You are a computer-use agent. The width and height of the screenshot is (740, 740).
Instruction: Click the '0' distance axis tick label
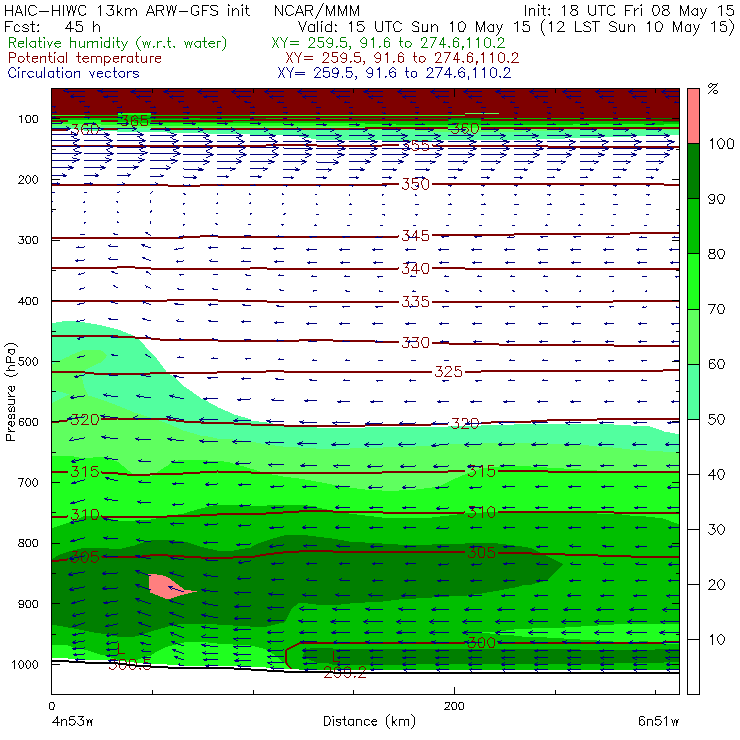point(52,706)
